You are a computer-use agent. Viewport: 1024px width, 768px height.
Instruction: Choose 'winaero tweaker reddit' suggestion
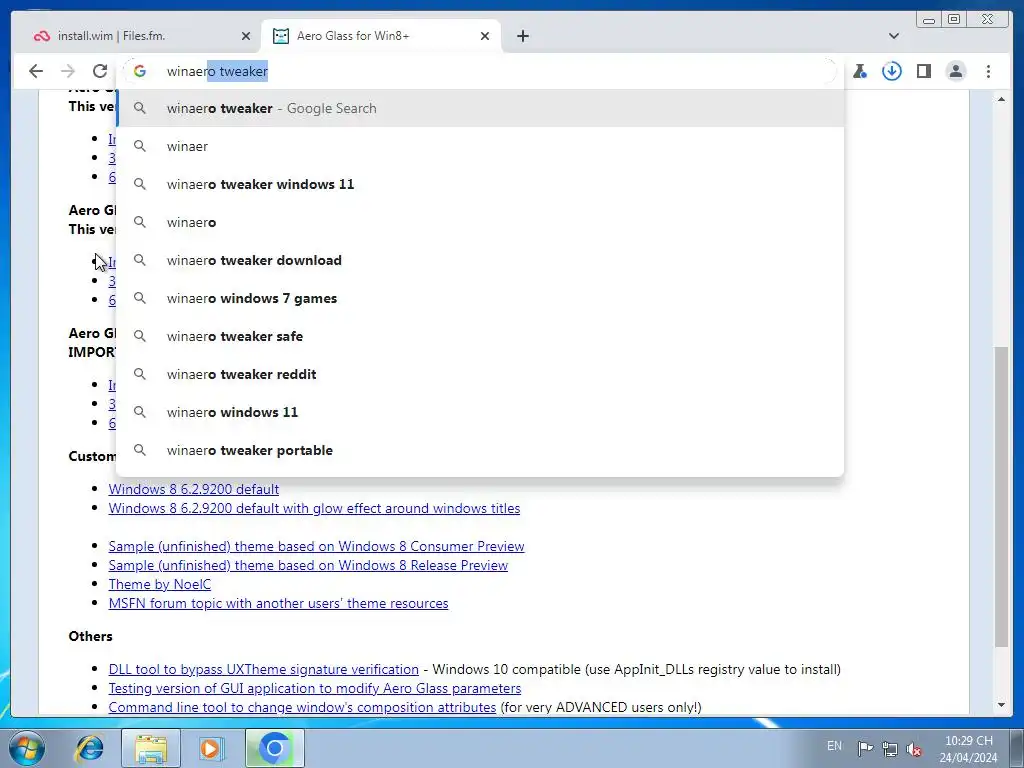[x=480, y=374]
